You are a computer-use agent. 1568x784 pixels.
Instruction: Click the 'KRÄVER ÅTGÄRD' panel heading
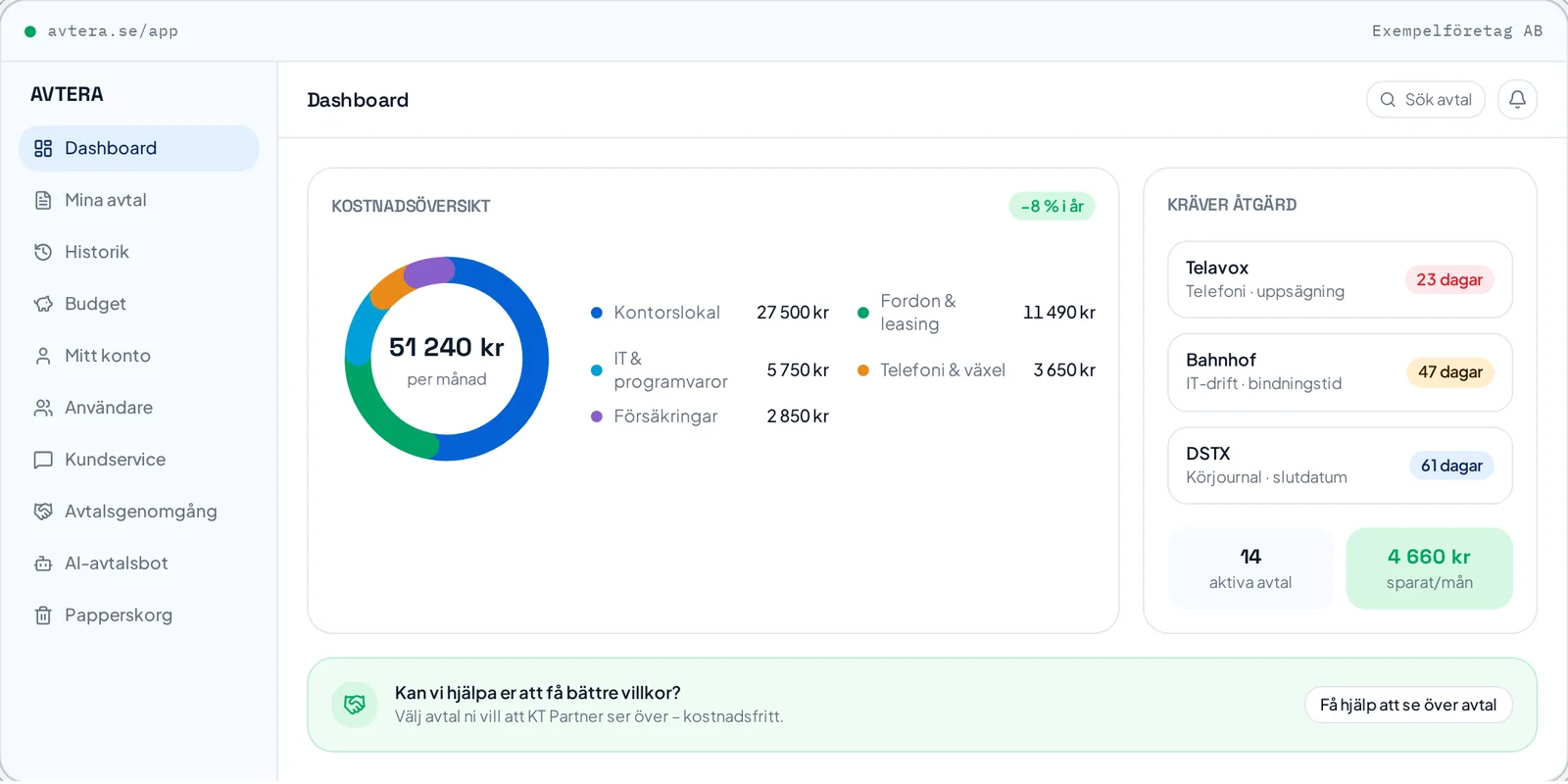click(x=1232, y=205)
